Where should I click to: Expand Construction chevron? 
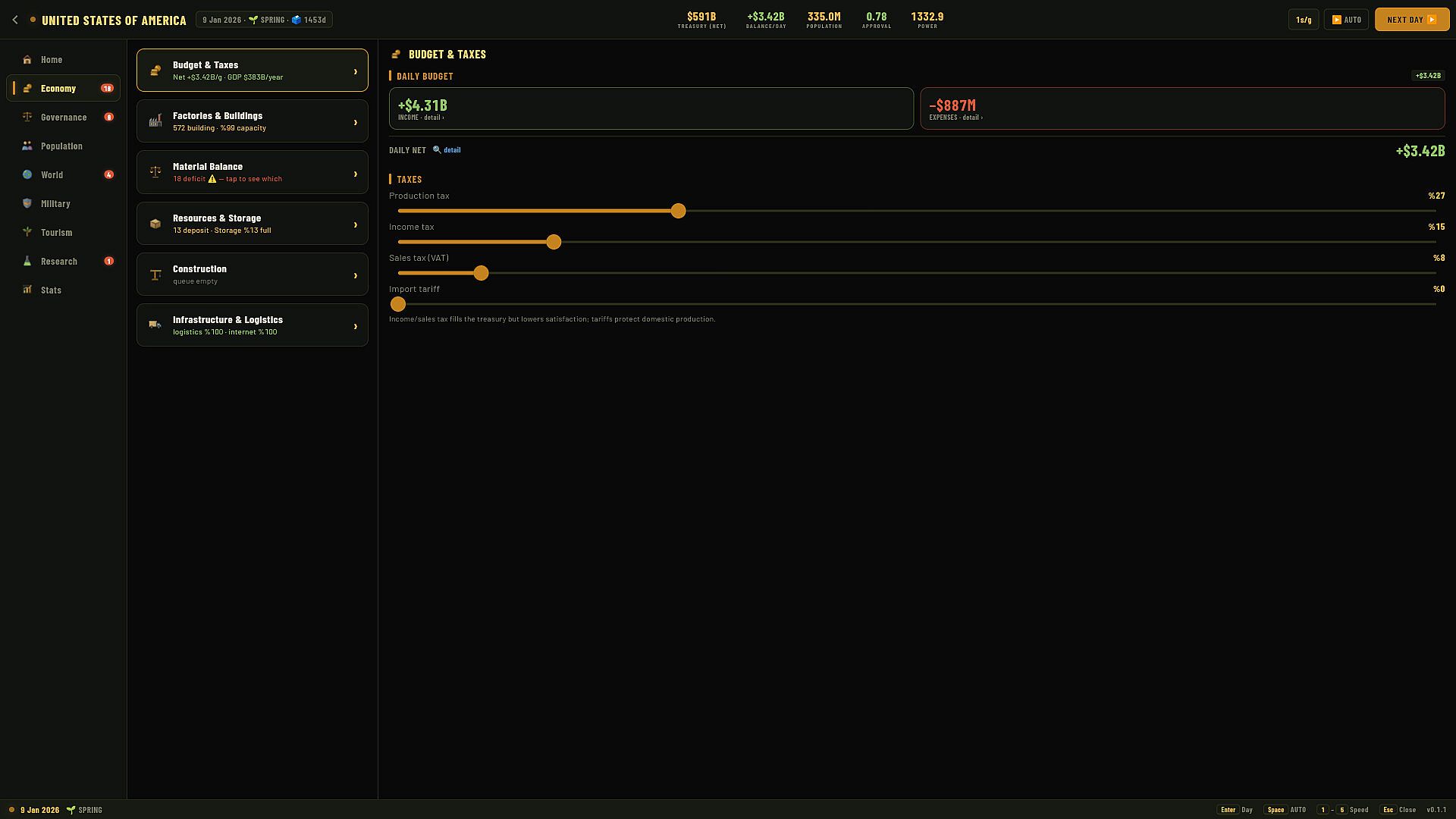[x=356, y=275]
